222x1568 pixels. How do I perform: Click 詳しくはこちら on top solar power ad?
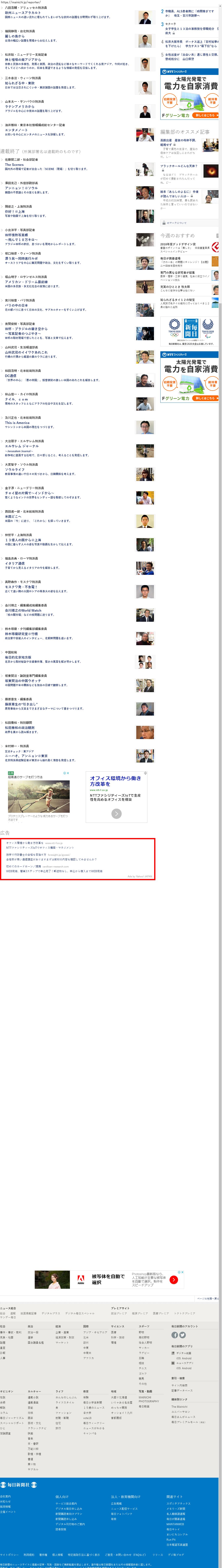coord(205,115)
